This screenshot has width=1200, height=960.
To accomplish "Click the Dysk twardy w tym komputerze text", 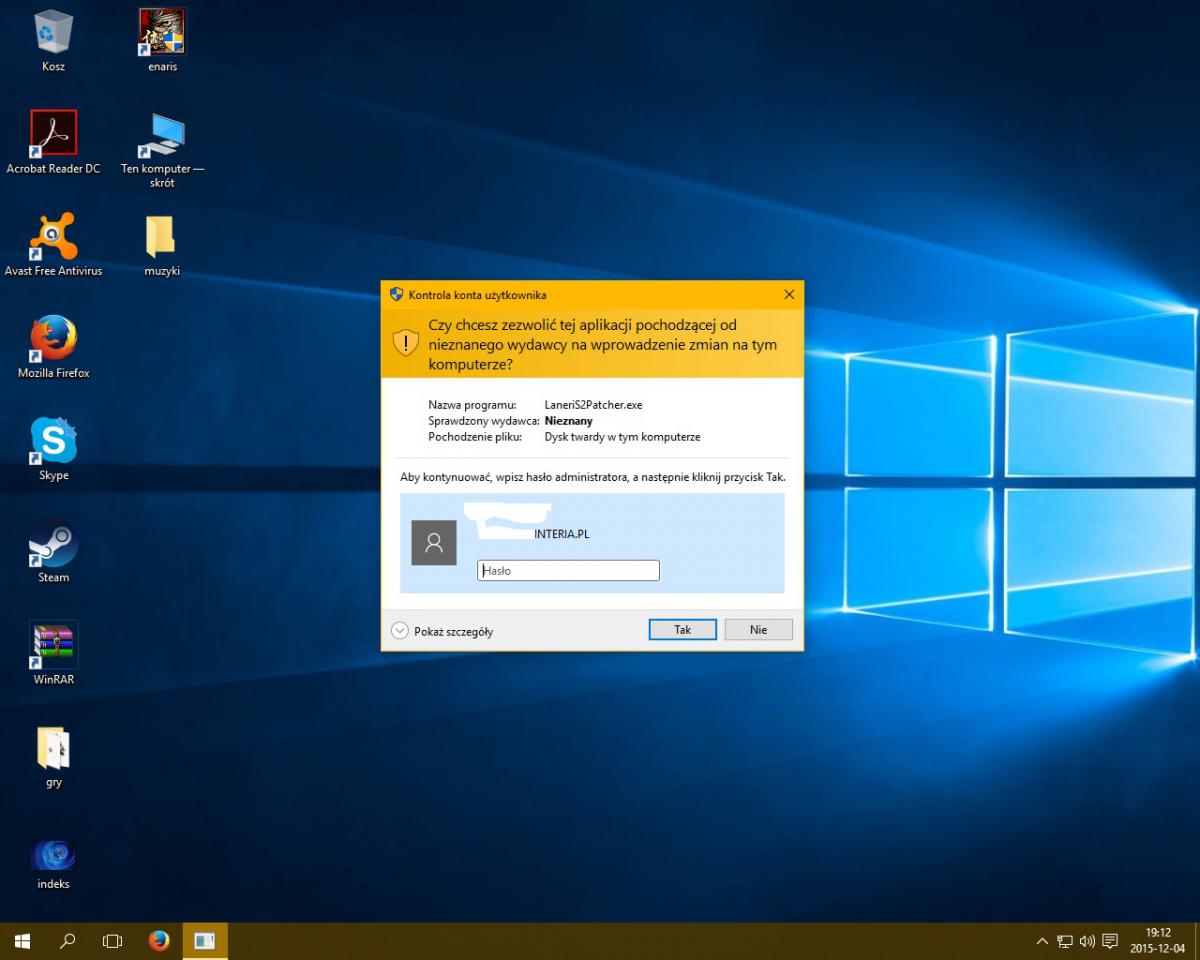I will pos(622,437).
